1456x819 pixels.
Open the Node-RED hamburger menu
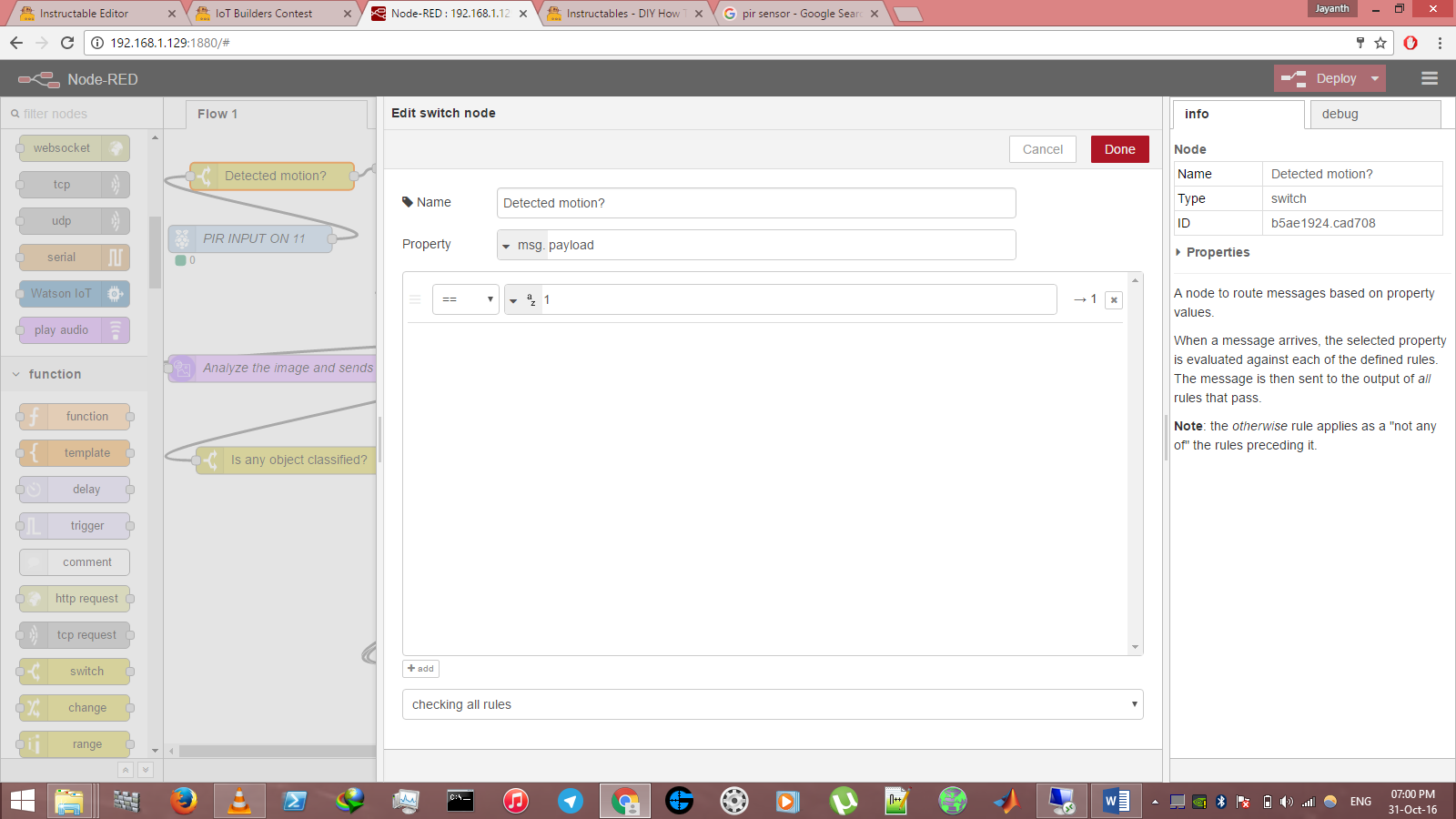[x=1429, y=78]
